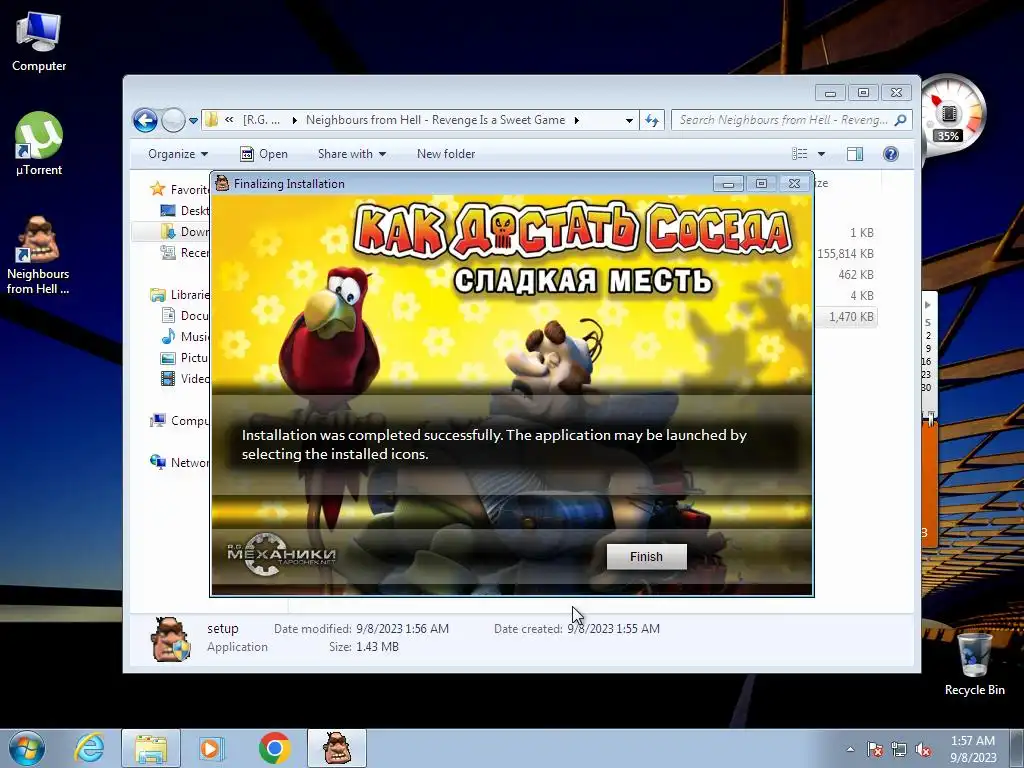Select Desktop in Explorer navigation pane
The width and height of the screenshot is (1024, 768).
[x=185, y=210]
